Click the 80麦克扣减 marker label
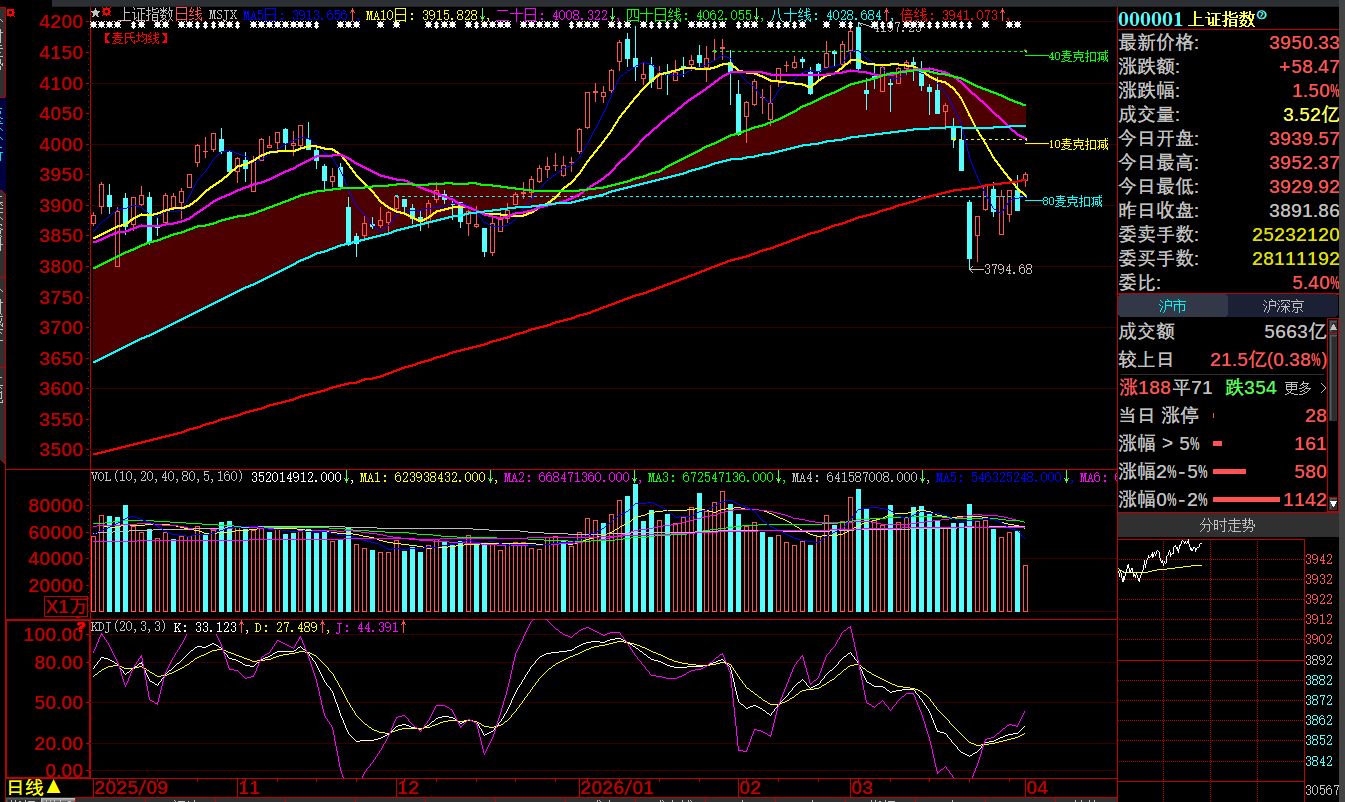The height and width of the screenshot is (802, 1345). coord(1072,201)
